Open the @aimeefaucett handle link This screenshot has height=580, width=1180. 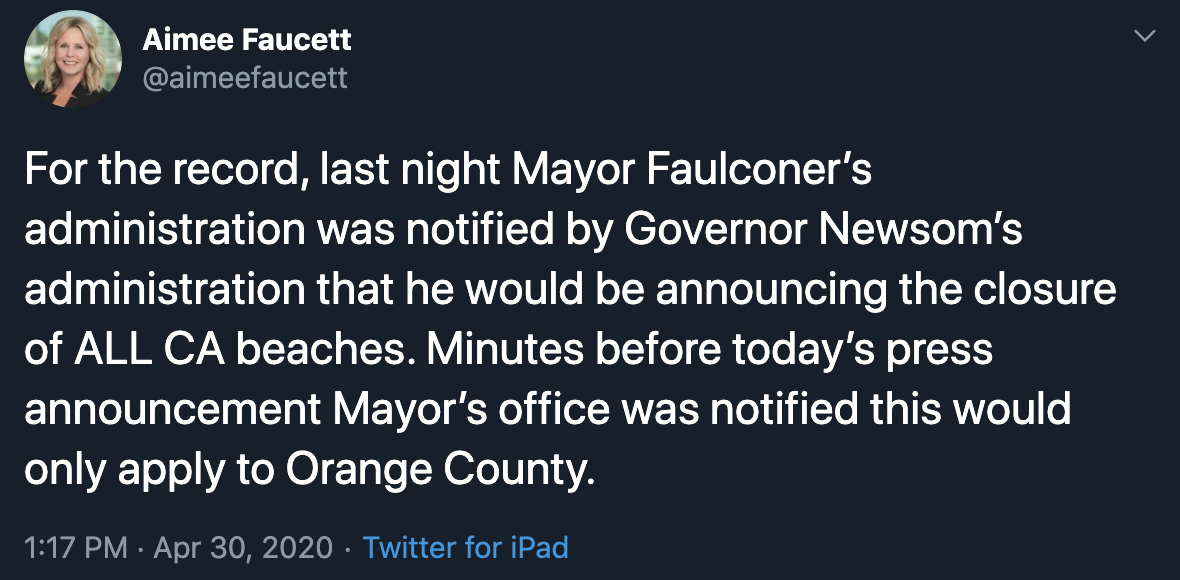245,77
